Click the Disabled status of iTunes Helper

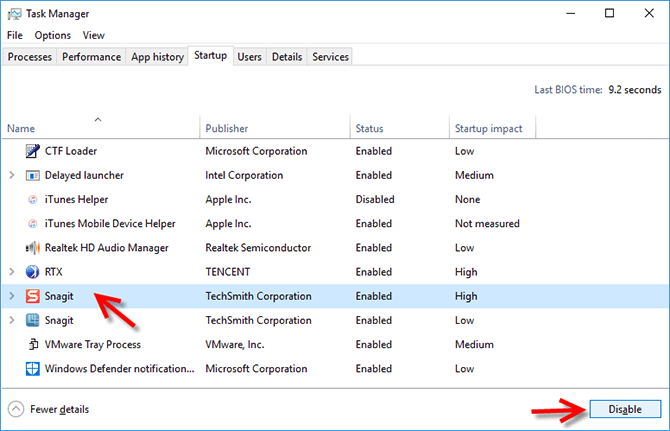[375, 199]
